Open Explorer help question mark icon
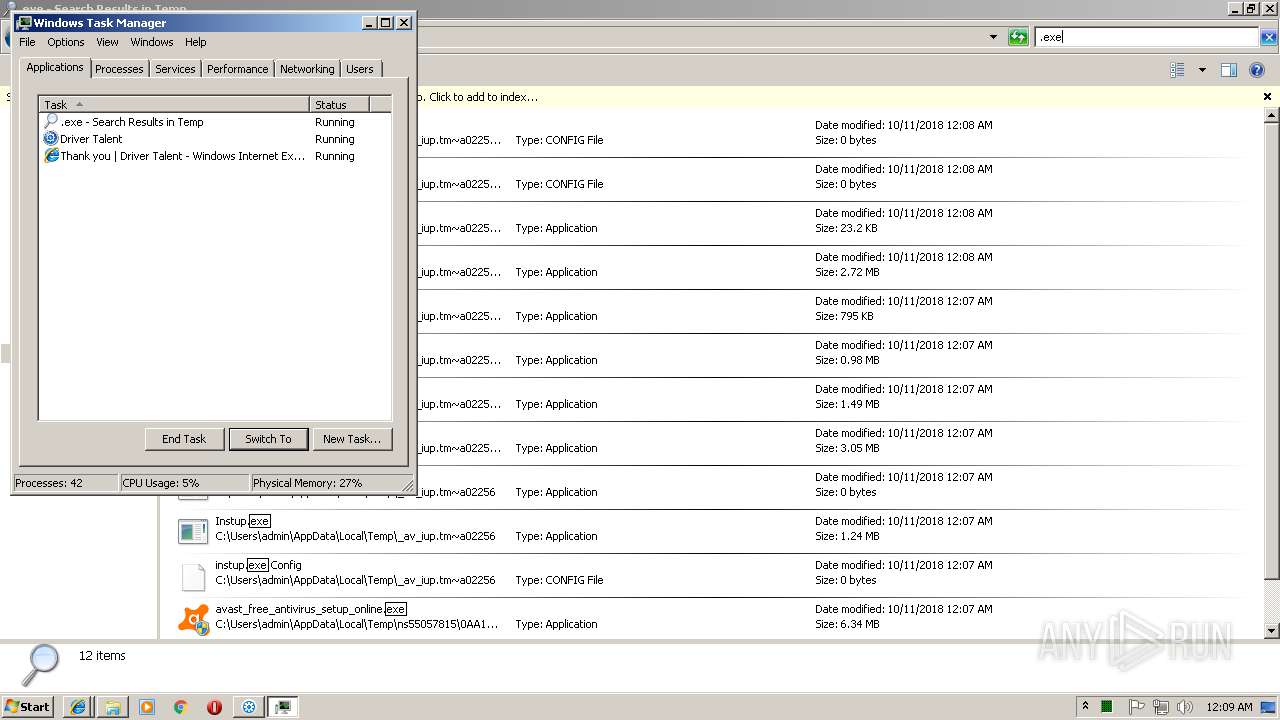This screenshot has height=720, width=1280. click(1257, 70)
